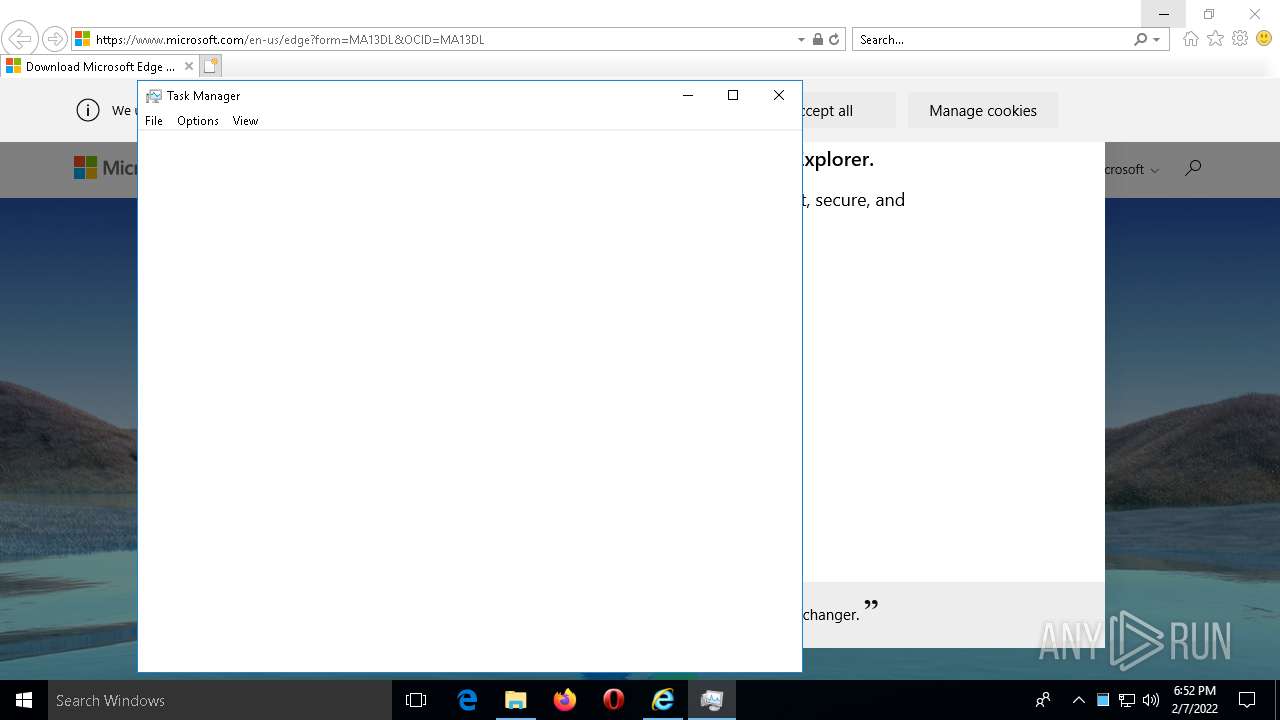Expand the address bar autocomplete dropdown
The width and height of the screenshot is (1280, 720).
[801, 40]
